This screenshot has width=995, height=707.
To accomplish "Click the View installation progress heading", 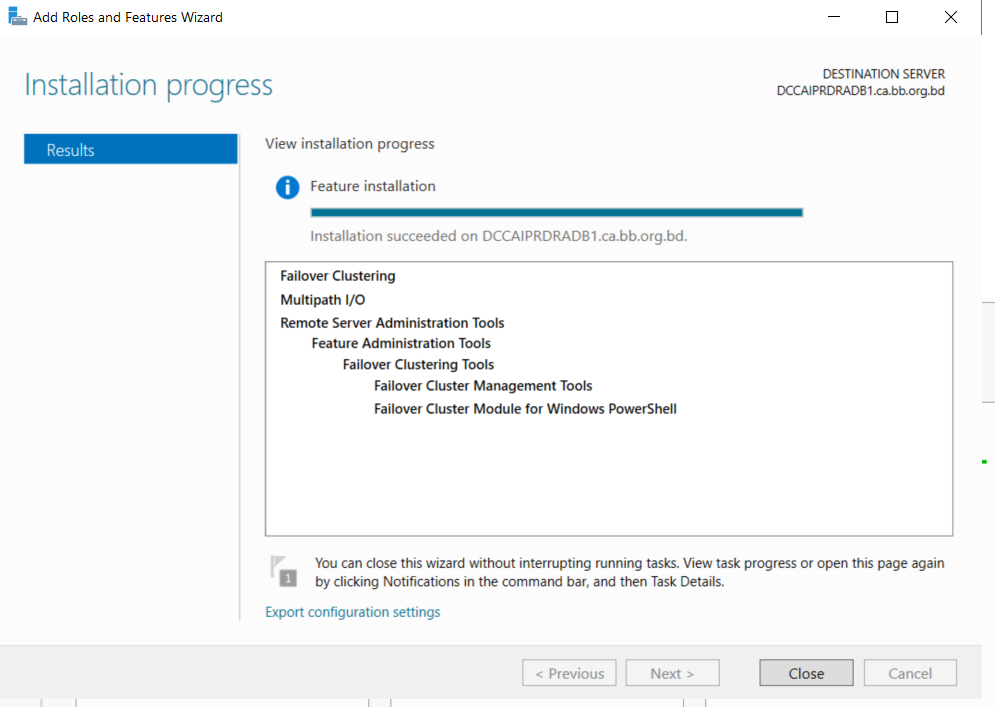I will pyautogui.click(x=350, y=144).
